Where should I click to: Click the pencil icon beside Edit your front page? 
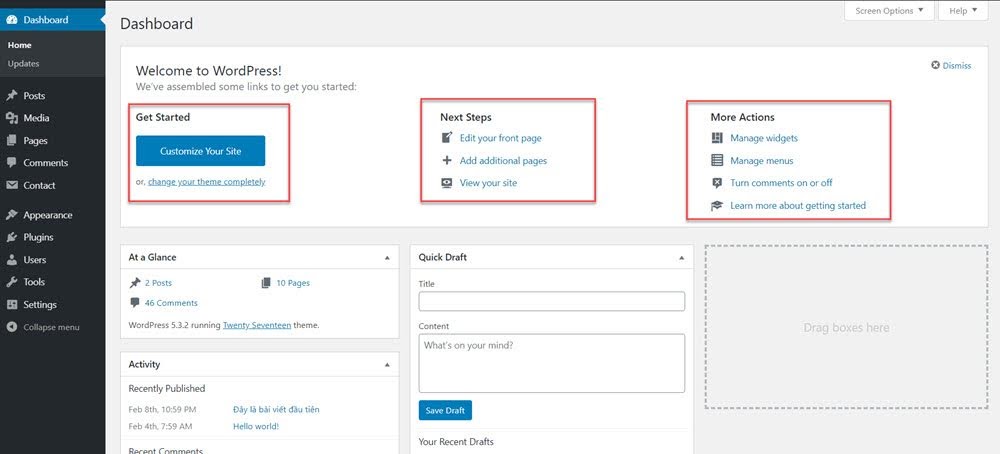pos(447,138)
